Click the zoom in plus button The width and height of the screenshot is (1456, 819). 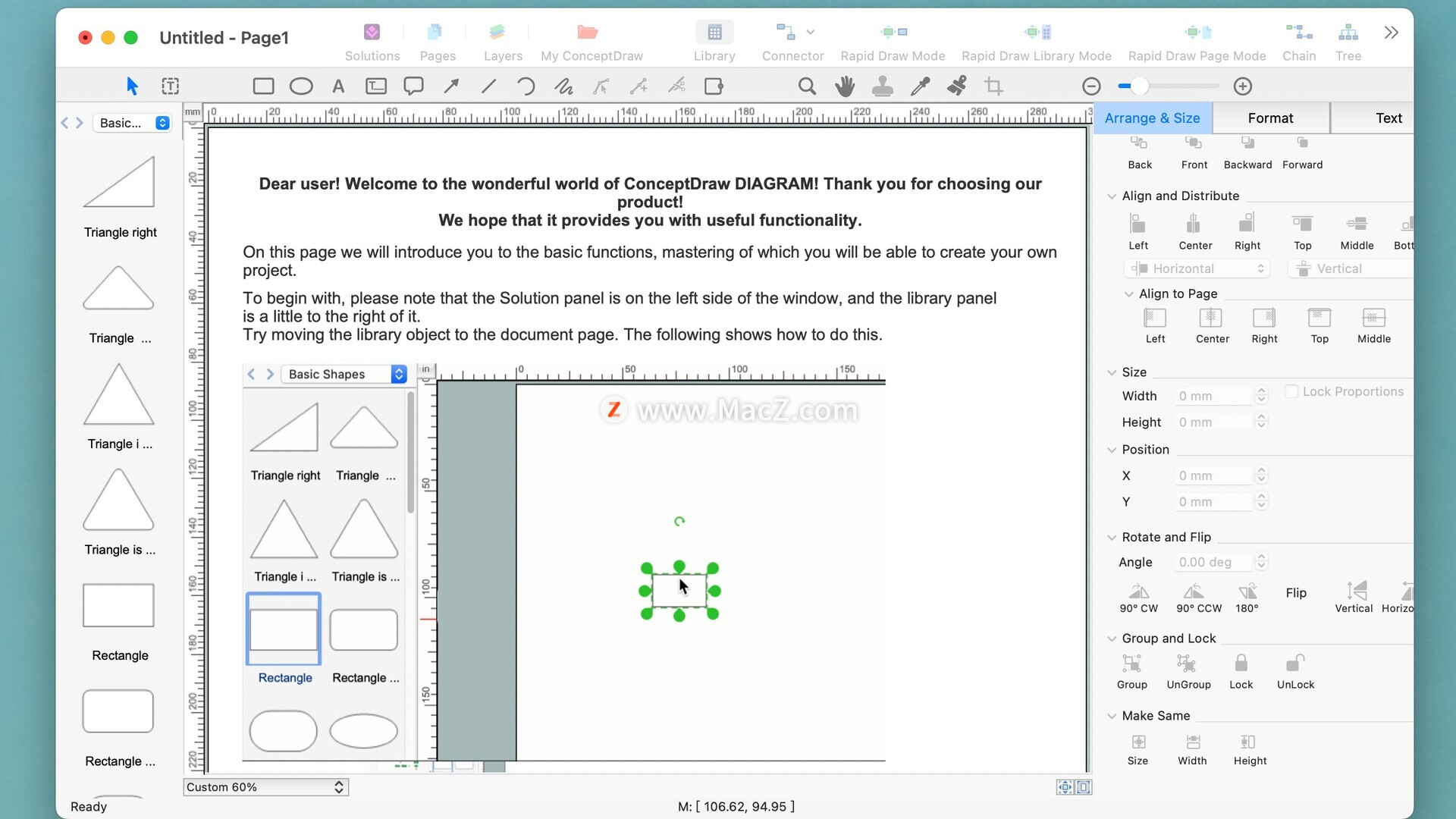point(1242,86)
